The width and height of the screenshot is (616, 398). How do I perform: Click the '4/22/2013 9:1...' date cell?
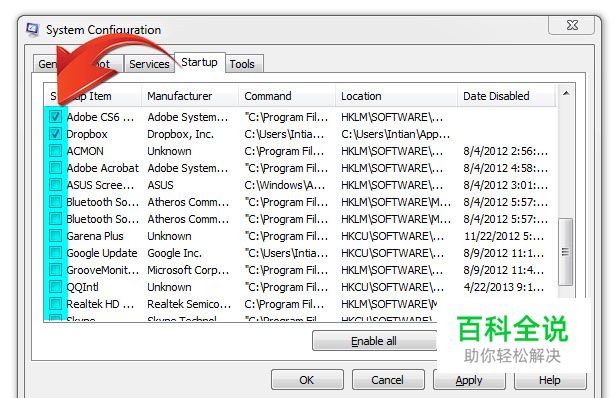pyautogui.click(x=504, y=287)
